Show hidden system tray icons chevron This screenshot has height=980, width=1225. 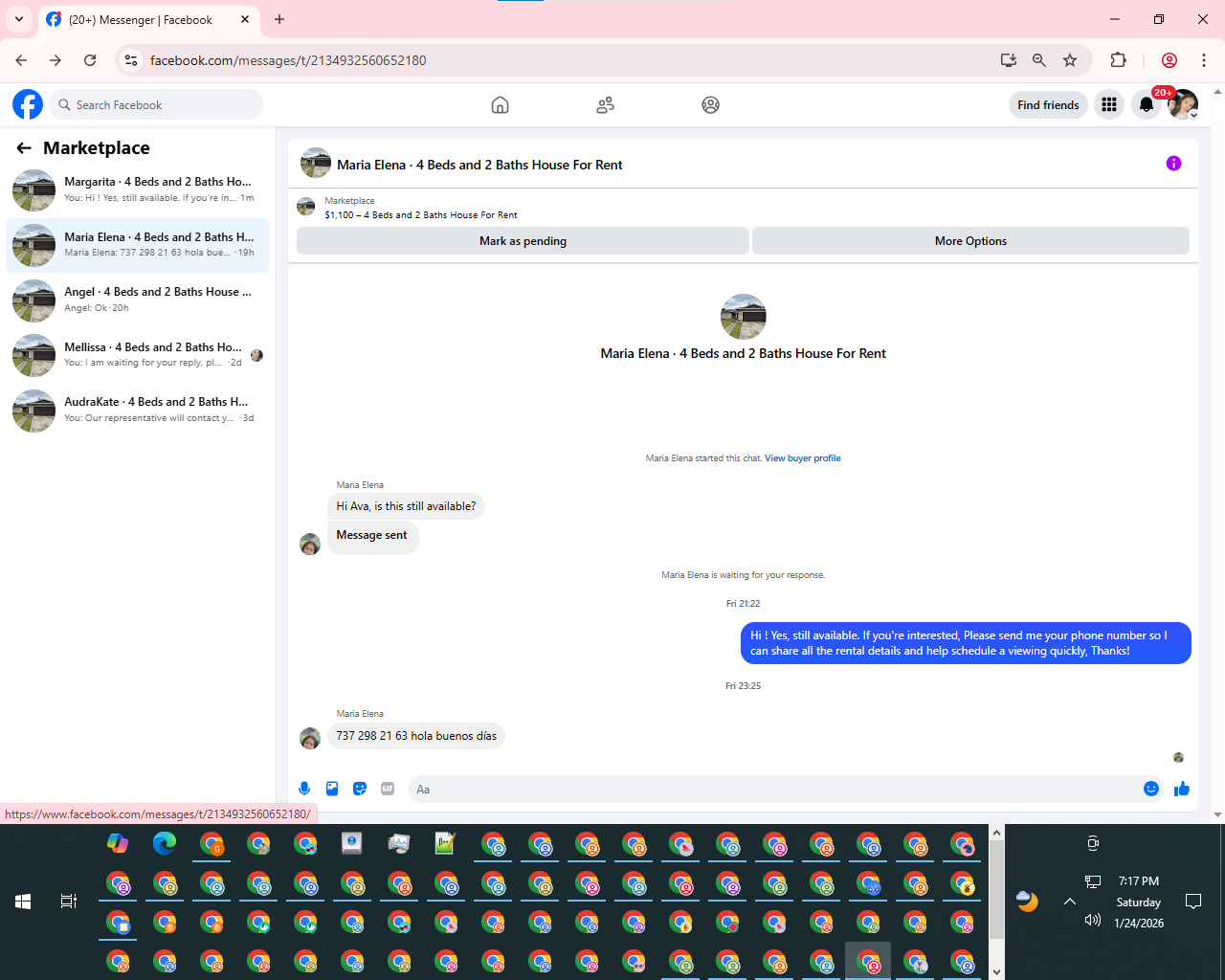pyautogui.click(x=1070, y=902)
